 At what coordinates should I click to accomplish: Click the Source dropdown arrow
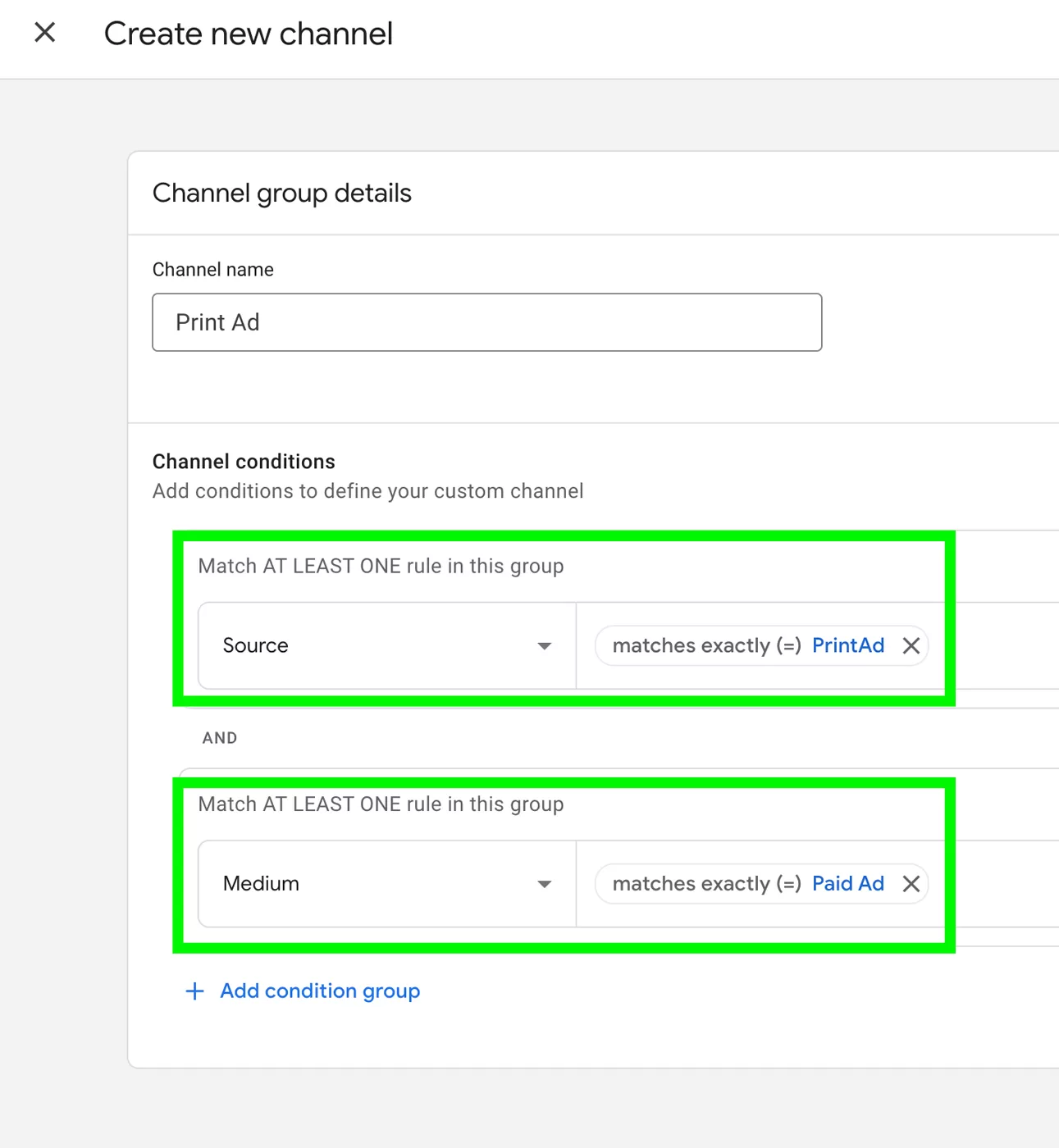tap(544, 646)
